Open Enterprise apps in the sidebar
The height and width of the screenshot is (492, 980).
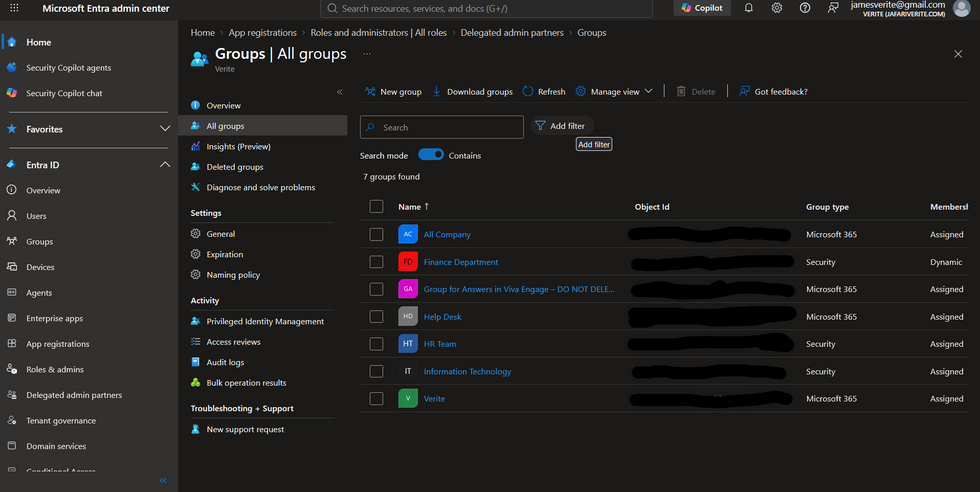54,318
